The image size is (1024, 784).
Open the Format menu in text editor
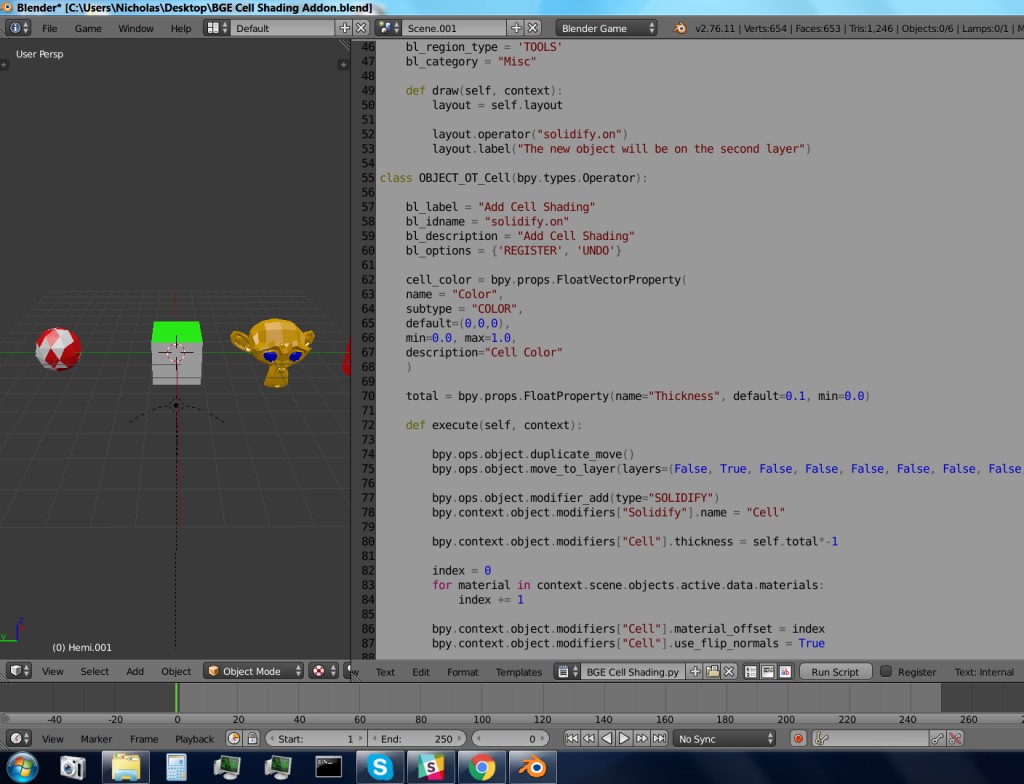(462, 672)
